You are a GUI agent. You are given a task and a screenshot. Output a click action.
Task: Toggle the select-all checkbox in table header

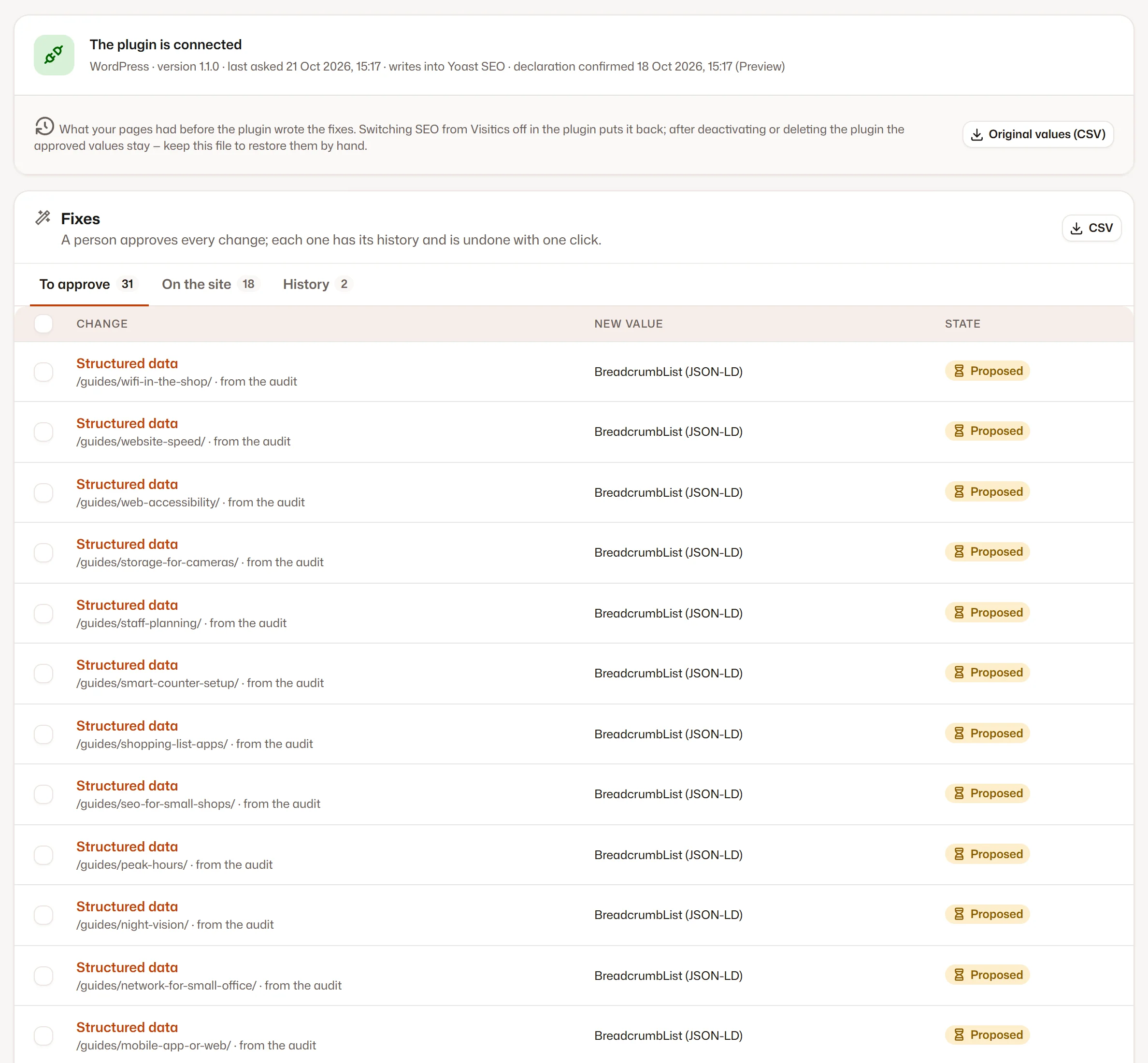[43, 324]
